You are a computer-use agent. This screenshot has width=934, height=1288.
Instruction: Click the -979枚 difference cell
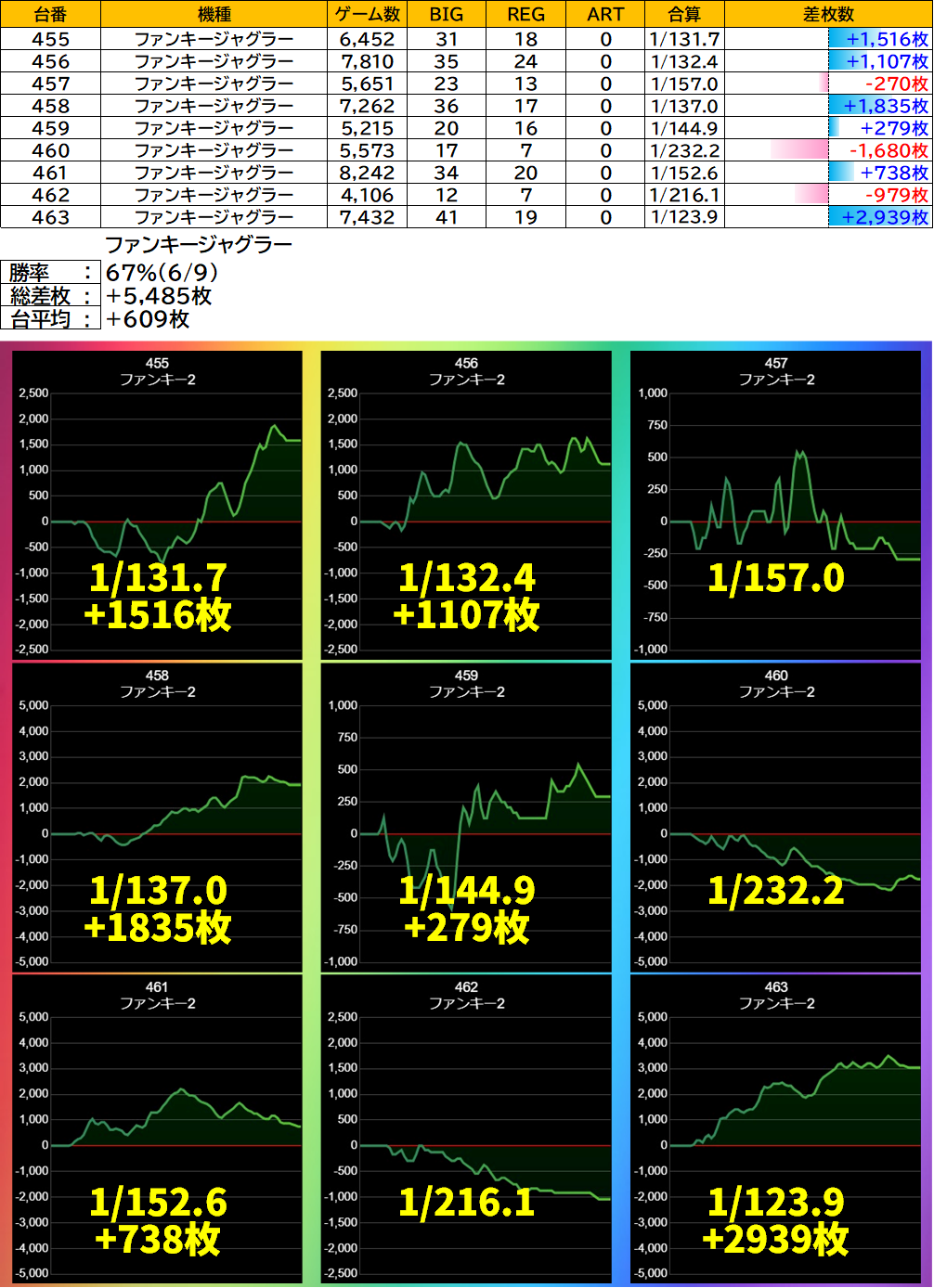pyautogui.click(x=828, y=195)
